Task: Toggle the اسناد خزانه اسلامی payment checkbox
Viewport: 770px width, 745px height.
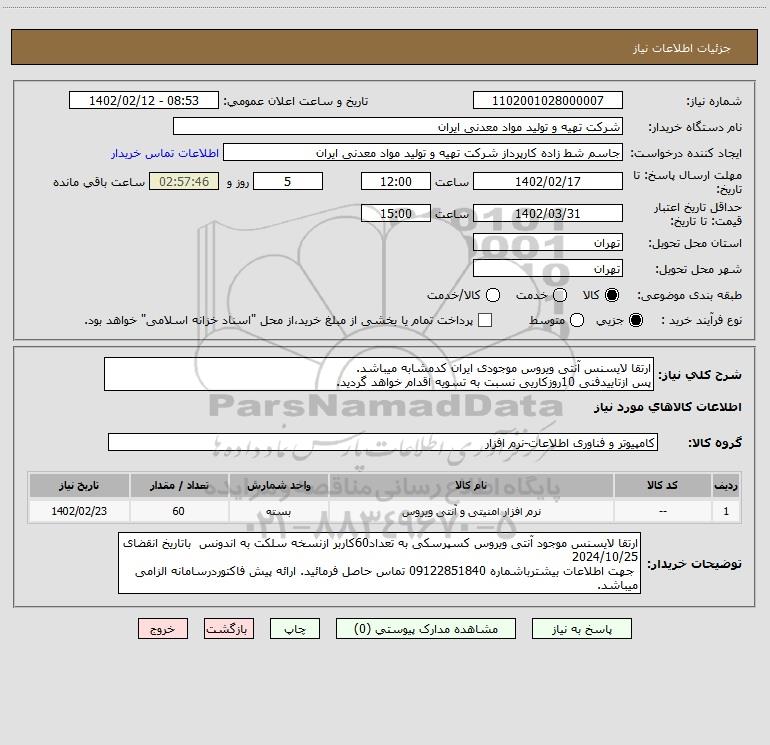Action: click(485, 320)
